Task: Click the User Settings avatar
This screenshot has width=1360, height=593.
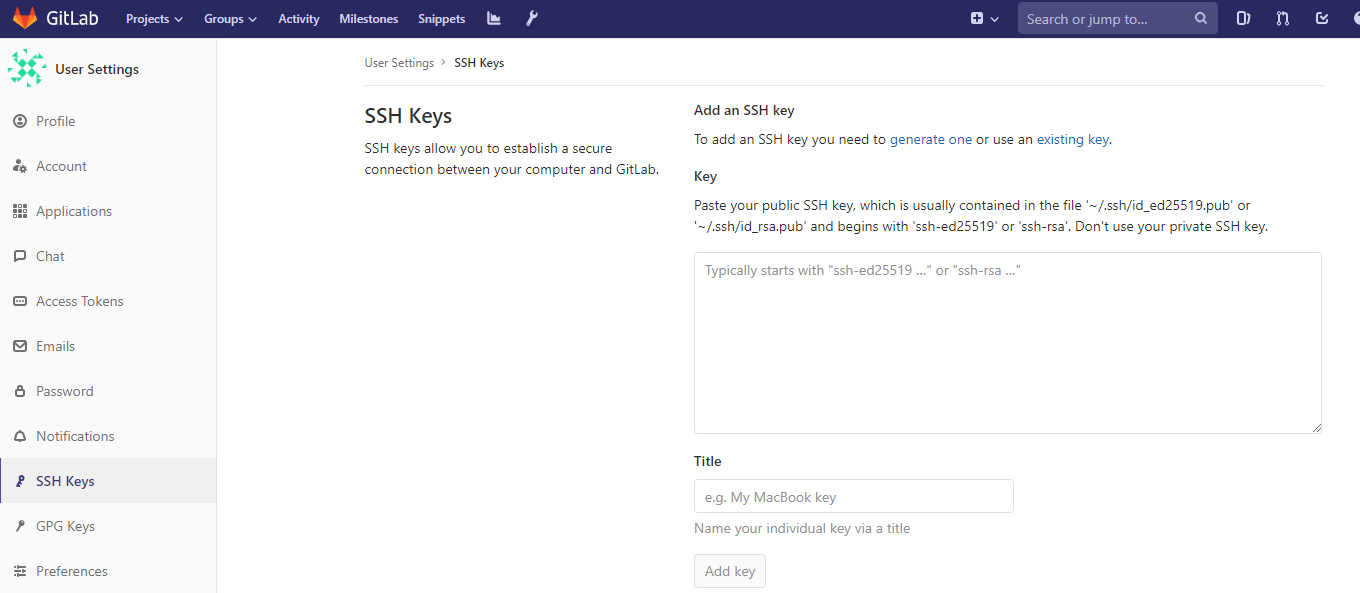Action: tap(26, 69)
